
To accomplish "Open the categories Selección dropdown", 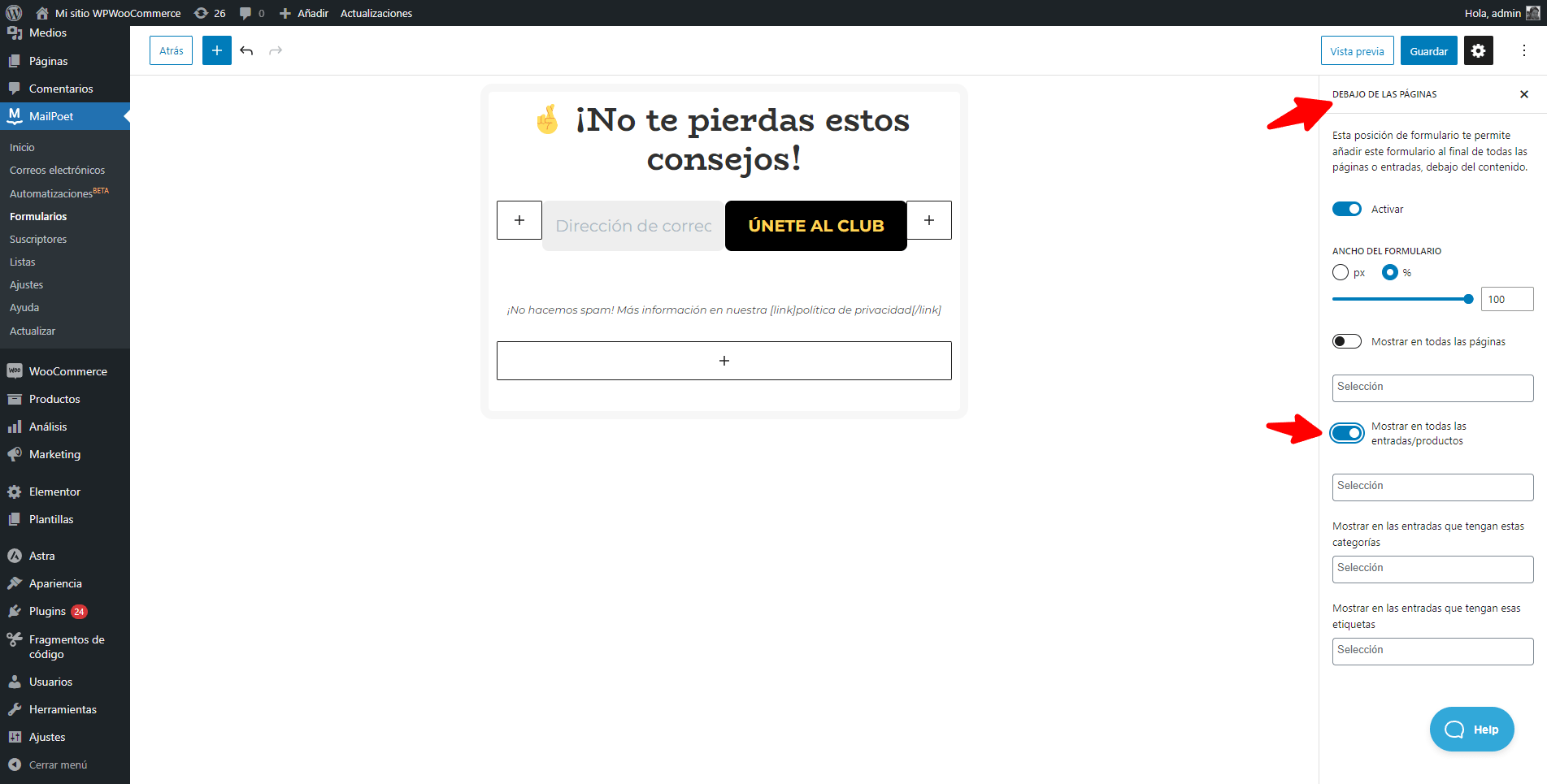I will 1432,569.
